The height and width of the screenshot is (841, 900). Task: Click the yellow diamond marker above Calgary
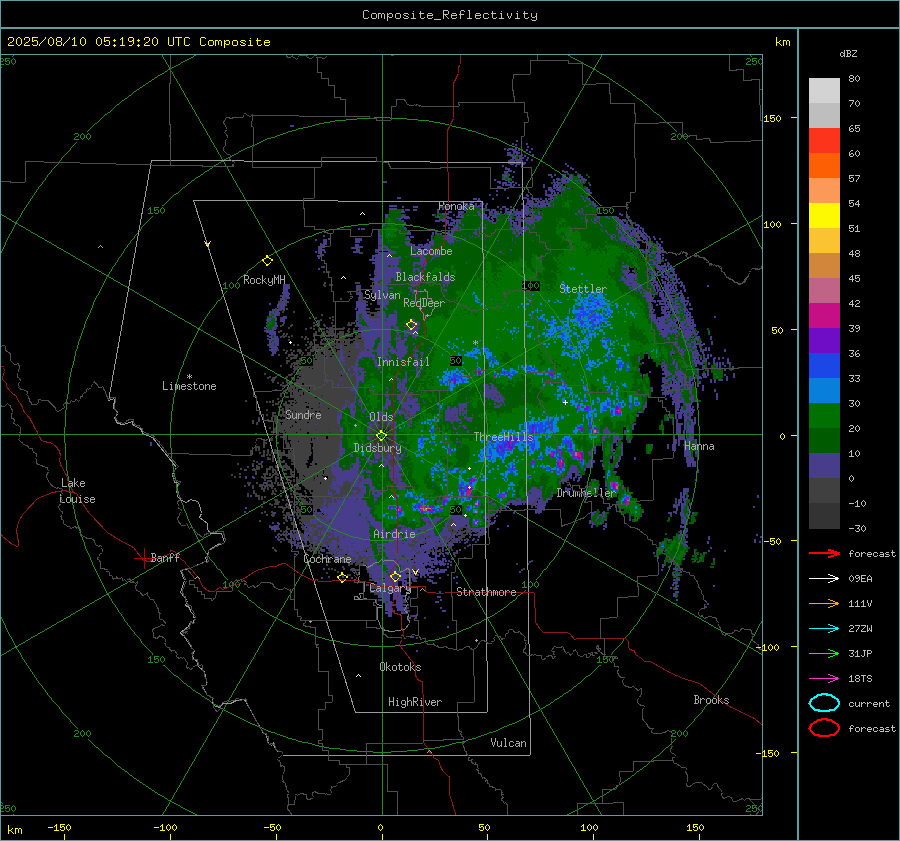click(395, 576)
